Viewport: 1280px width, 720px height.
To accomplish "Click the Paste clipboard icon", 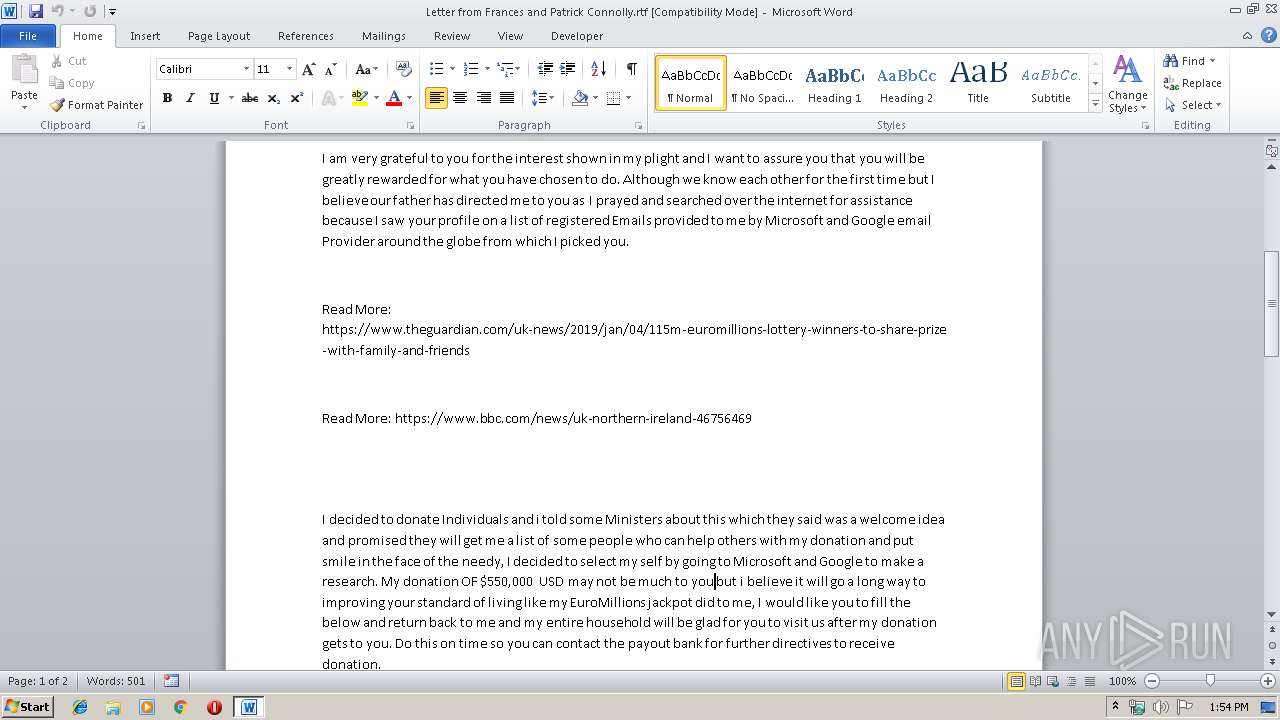I will pyautogui.click(x=24, y=70).
